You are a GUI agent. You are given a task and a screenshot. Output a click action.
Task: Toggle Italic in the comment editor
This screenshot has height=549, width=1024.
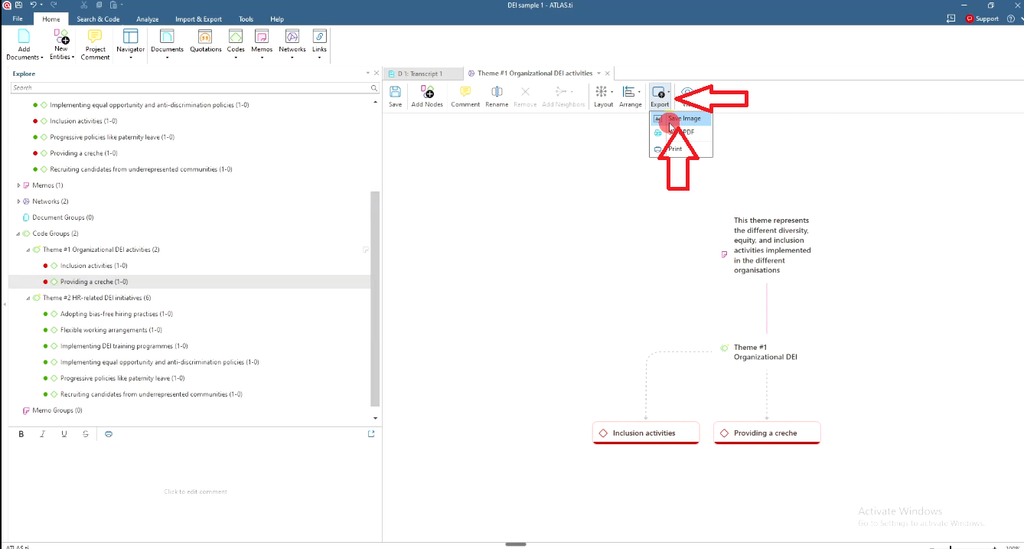pos(42,434)
